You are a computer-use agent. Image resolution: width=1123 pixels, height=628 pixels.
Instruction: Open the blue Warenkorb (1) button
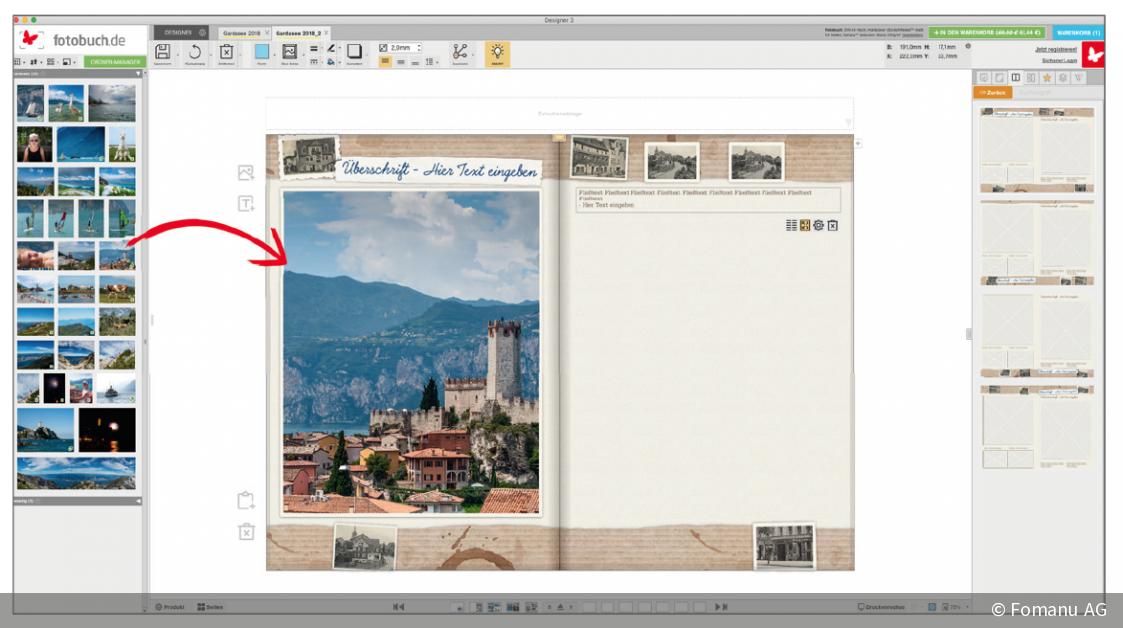click(1078, 33)
